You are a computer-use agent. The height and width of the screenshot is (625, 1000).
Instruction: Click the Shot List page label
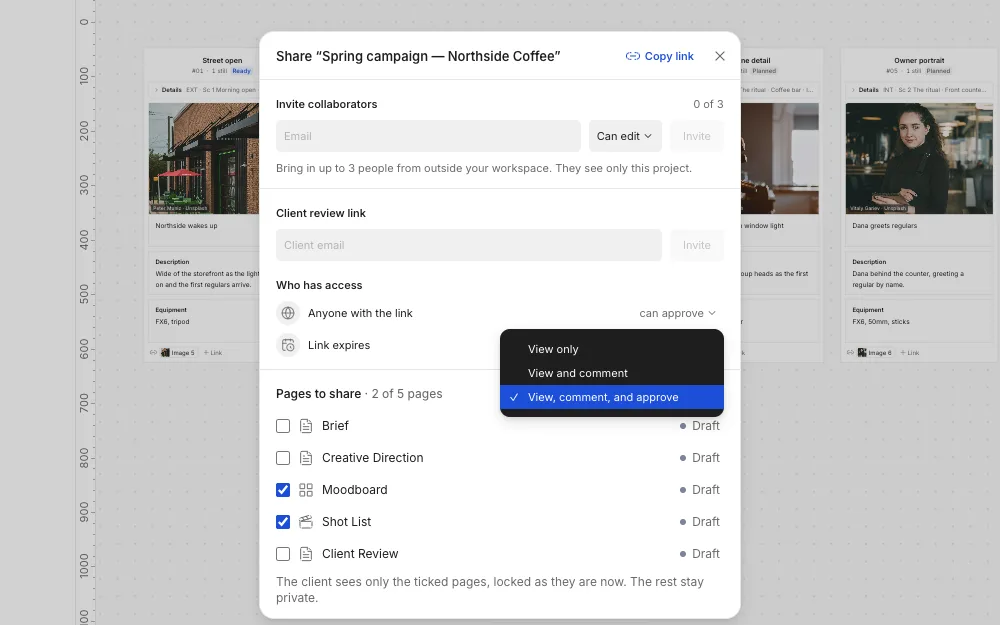346,522
